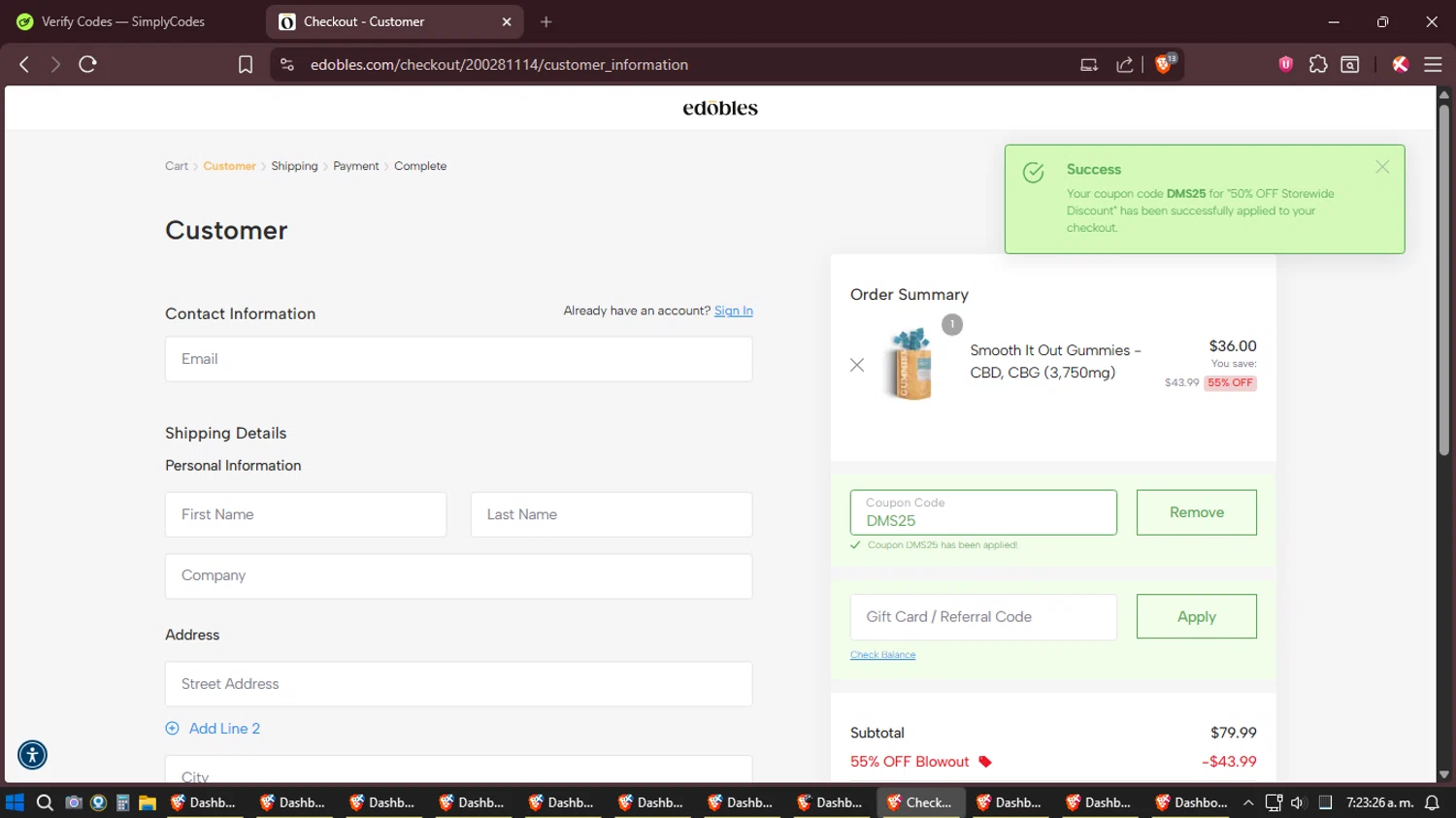Open Windows taskbar search
This screenshot has width=1456, height=818.
45,802
